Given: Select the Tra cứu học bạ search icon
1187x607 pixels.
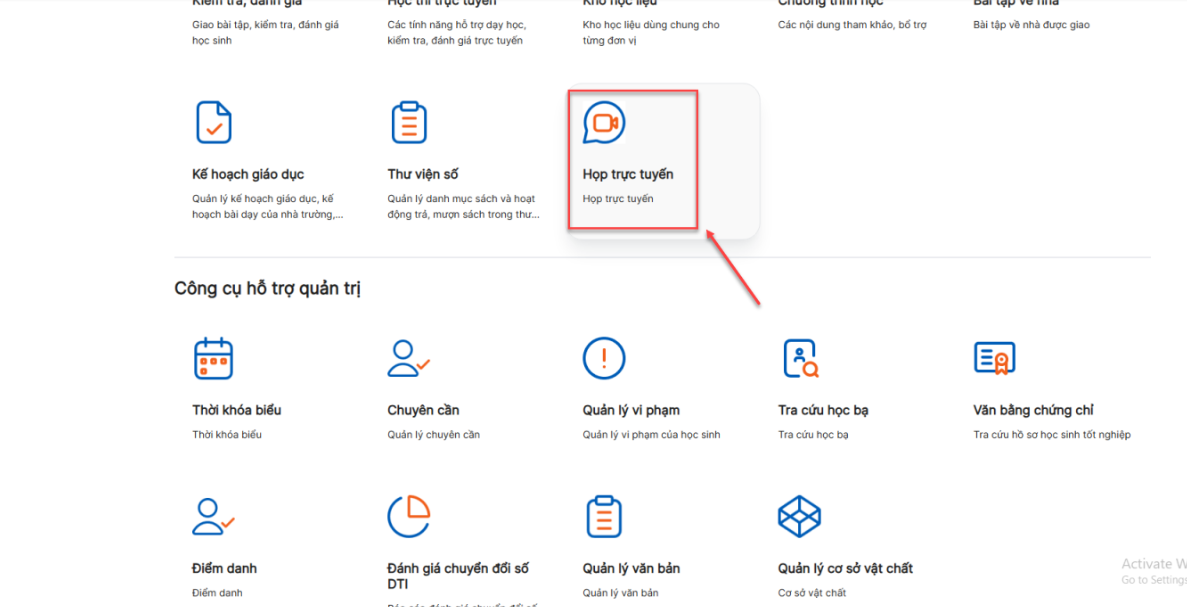Looking at the screenshot, I should [x=799, y=358].
